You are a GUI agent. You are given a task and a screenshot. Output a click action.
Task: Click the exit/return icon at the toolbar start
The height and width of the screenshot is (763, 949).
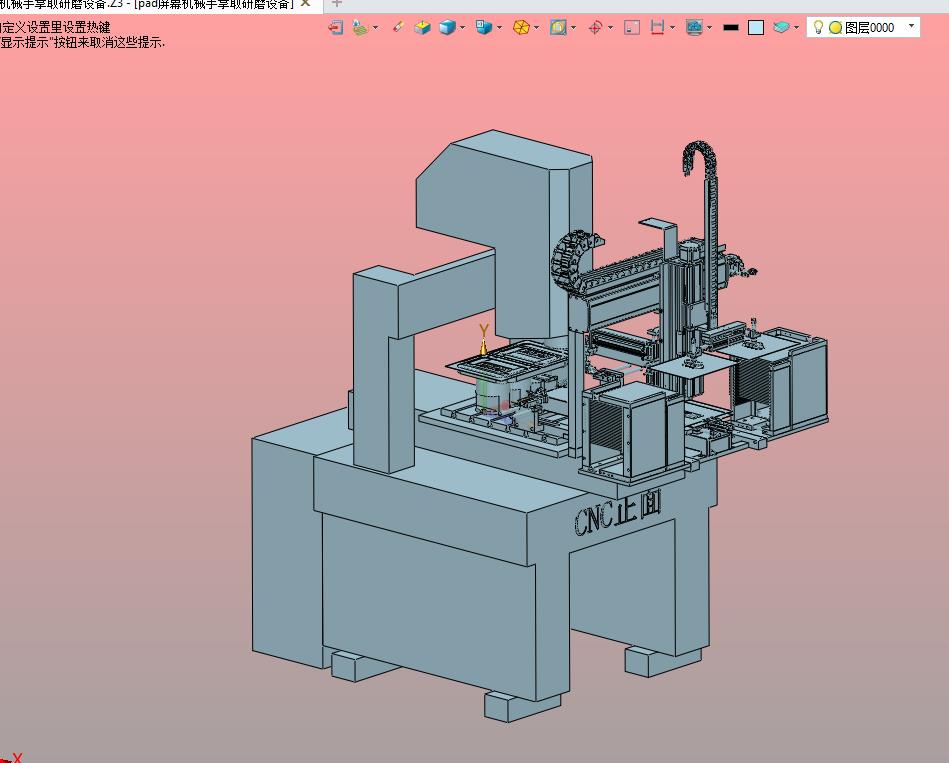pyautogui.click(x=336, y=27)
